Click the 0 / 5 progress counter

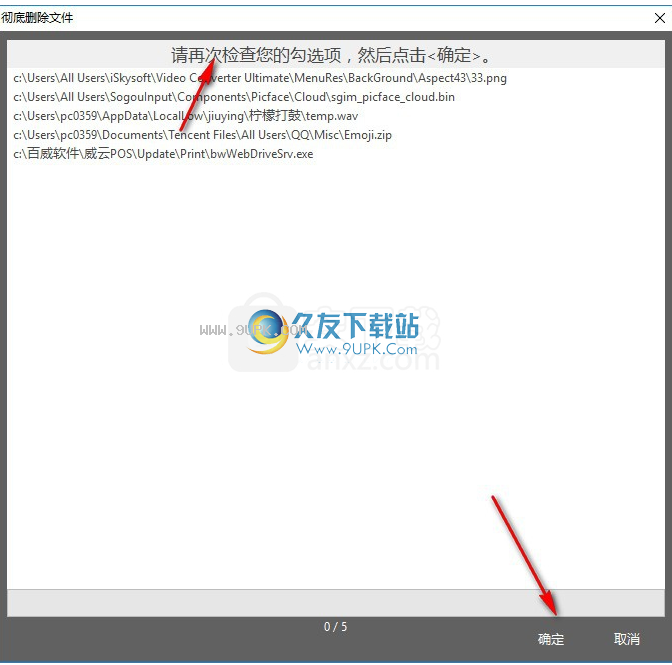pos(335,627)
